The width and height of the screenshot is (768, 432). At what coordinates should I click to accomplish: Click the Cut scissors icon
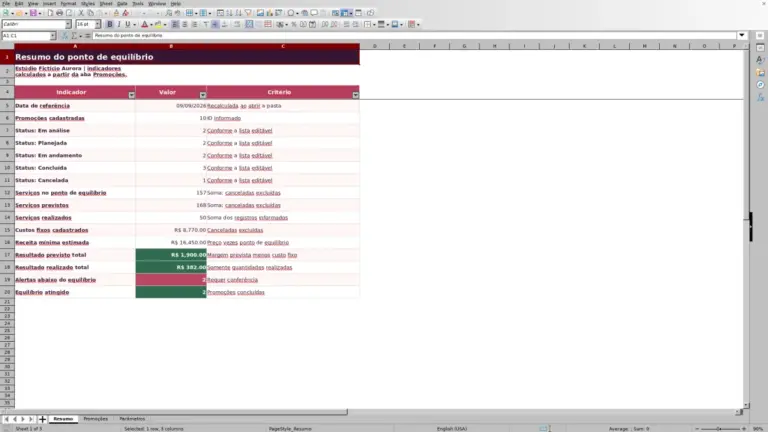click(x=81, y=13)
